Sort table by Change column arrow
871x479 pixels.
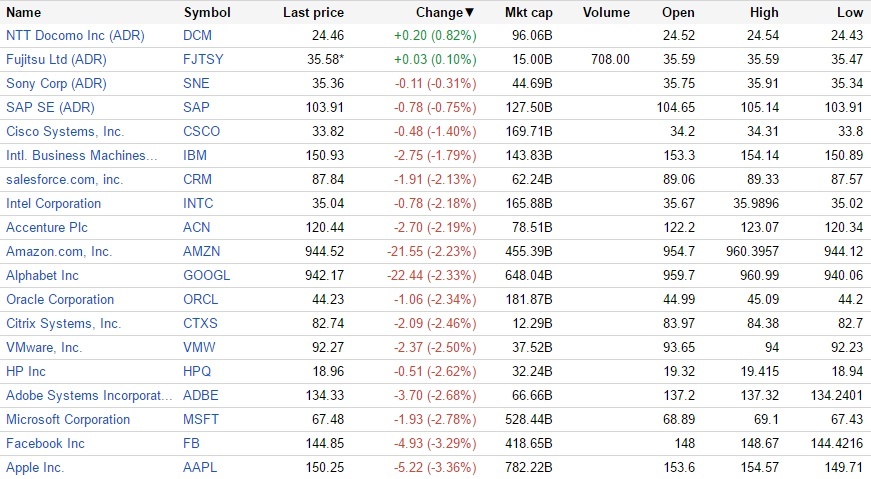point(470,13)
